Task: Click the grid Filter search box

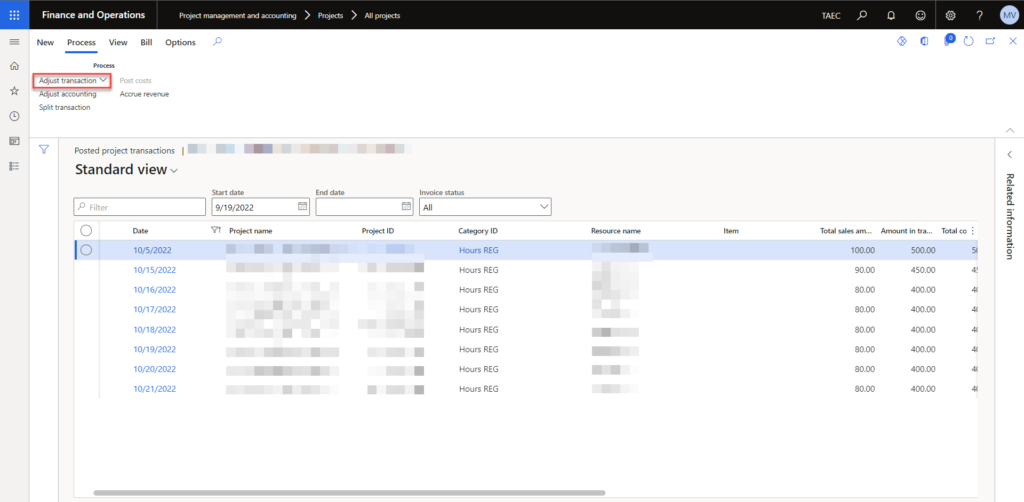Action: [140, 207]
